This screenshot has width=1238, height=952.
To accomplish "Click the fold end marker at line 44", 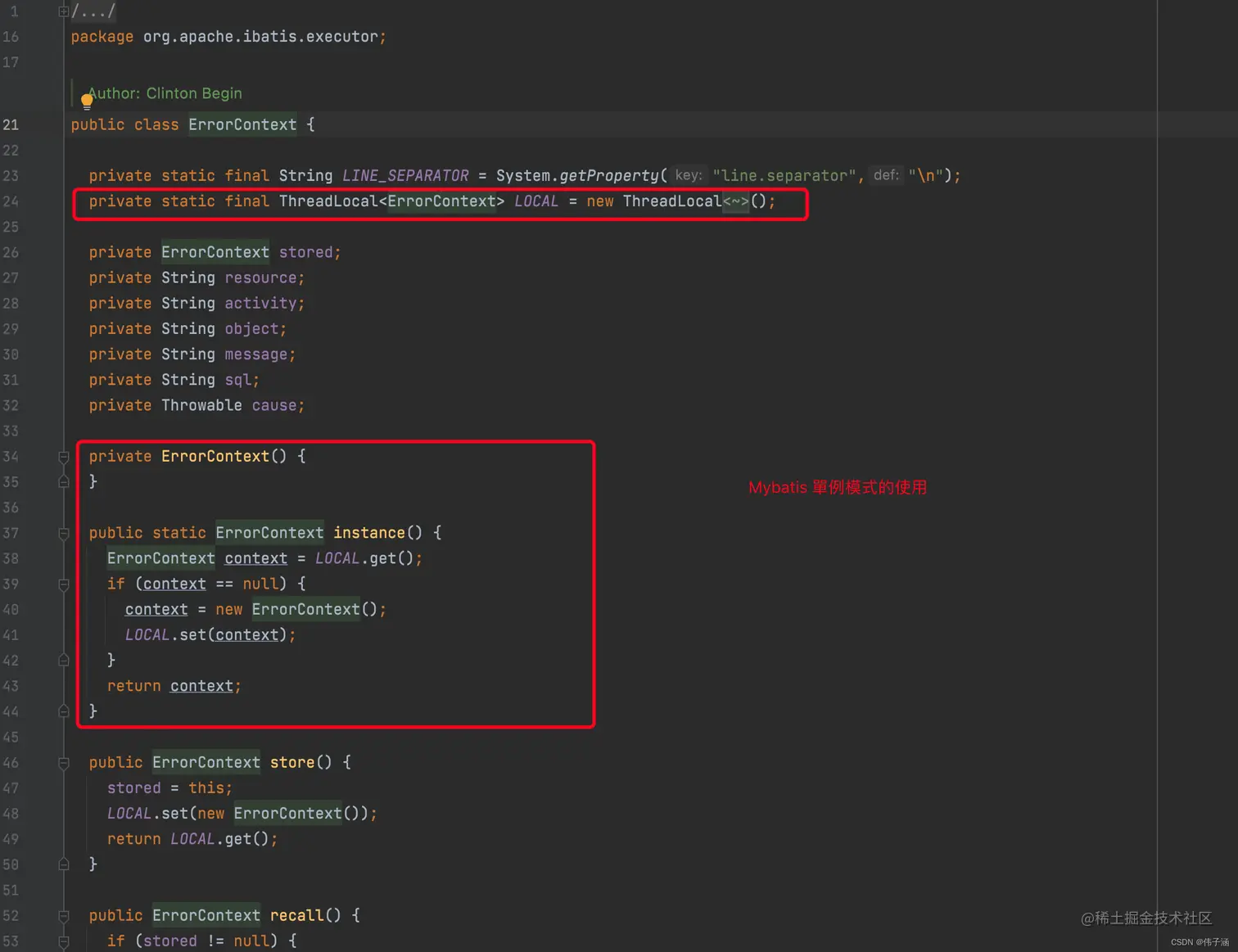I will tap(63, 711).
